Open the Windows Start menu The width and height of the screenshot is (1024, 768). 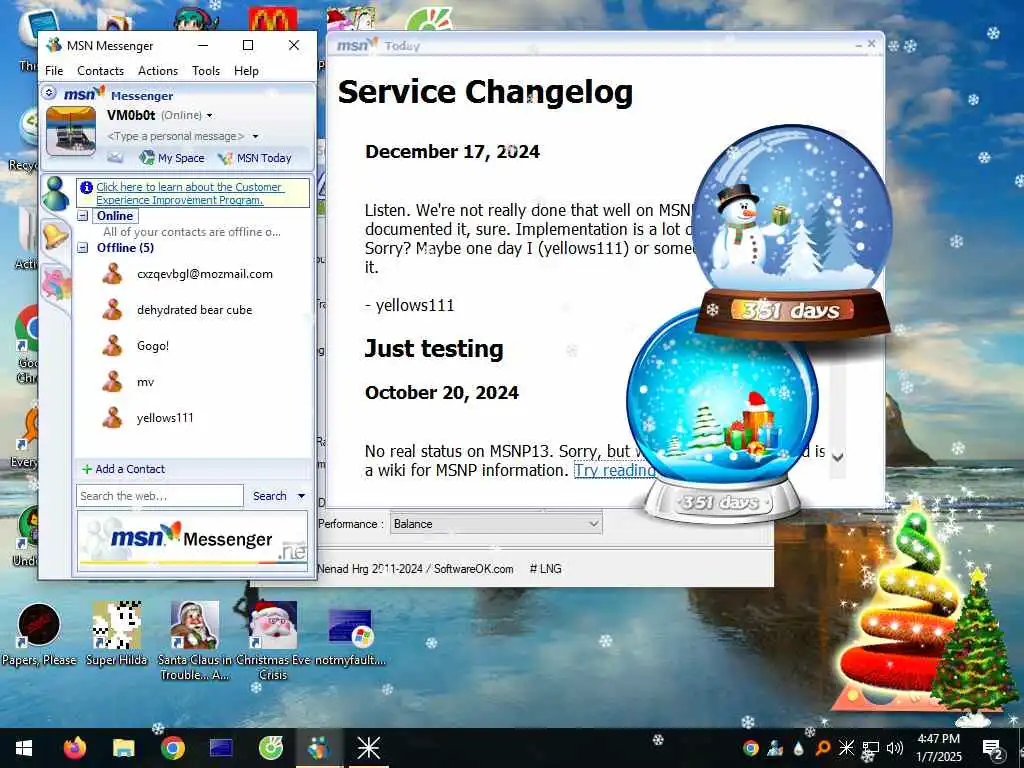(x=24, y=748)
